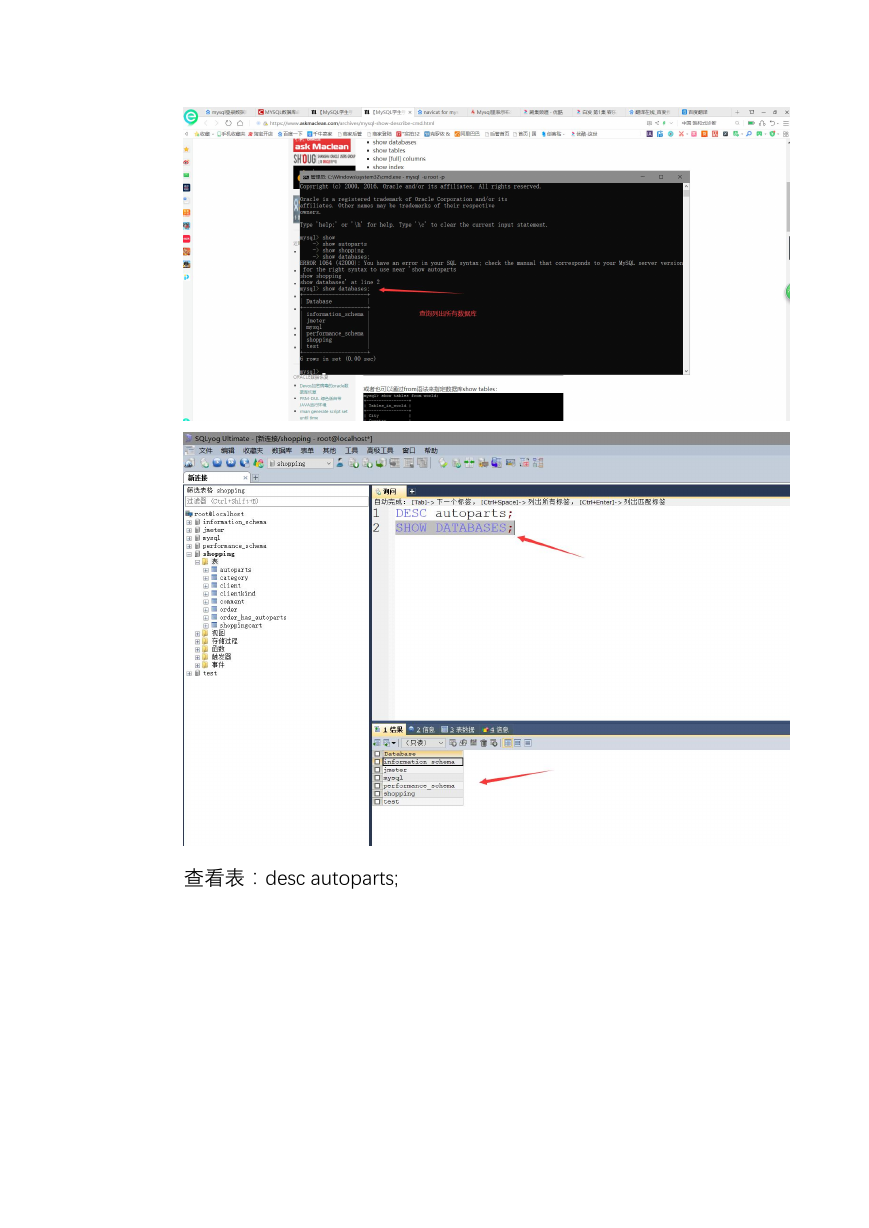Check the test result row checkbox
The width and height of the screenshot is (869, 1228).
coord(377,802)
